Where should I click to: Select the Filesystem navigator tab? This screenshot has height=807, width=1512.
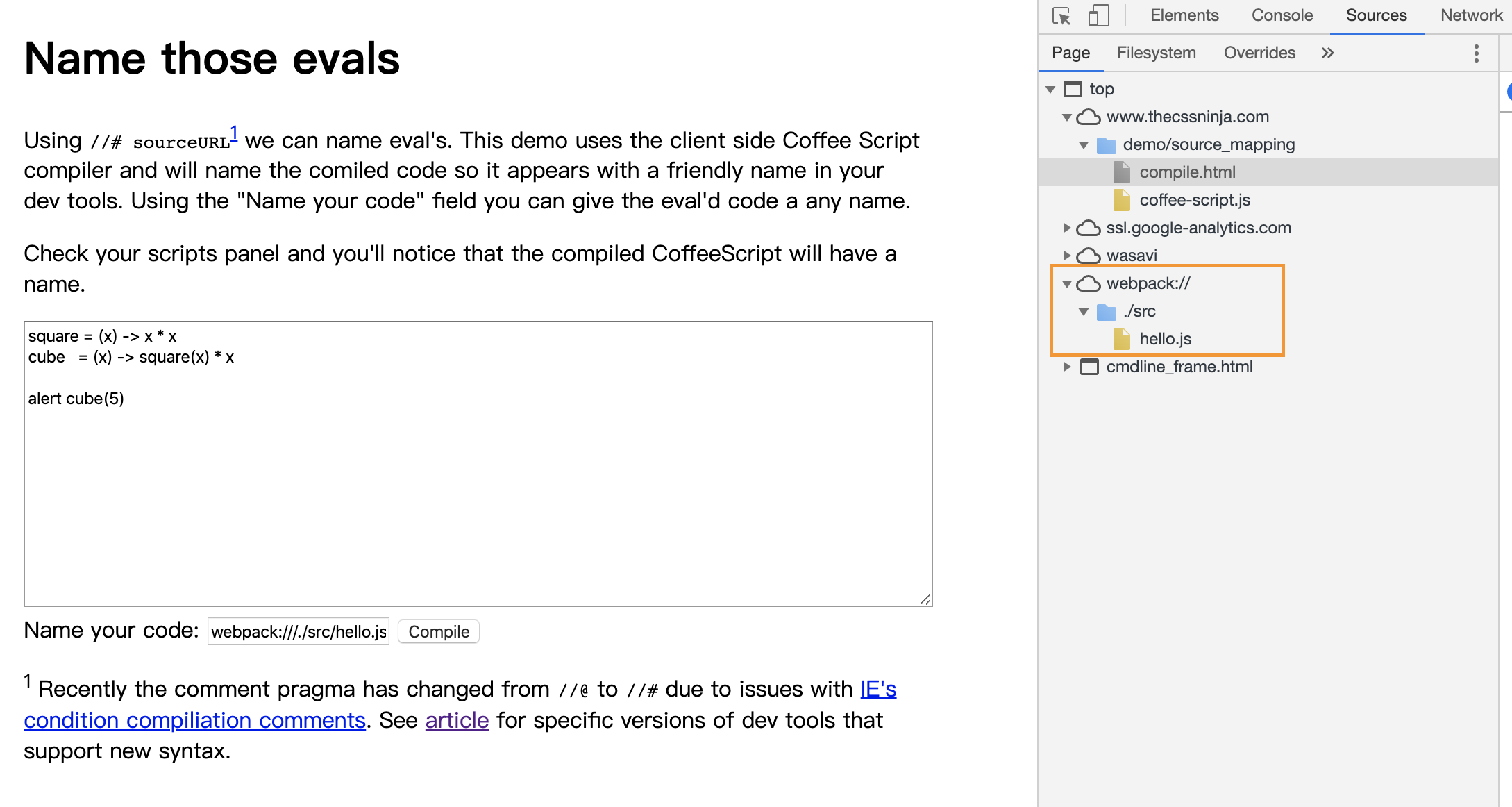pyautogui.click(x=1156, y=53)
